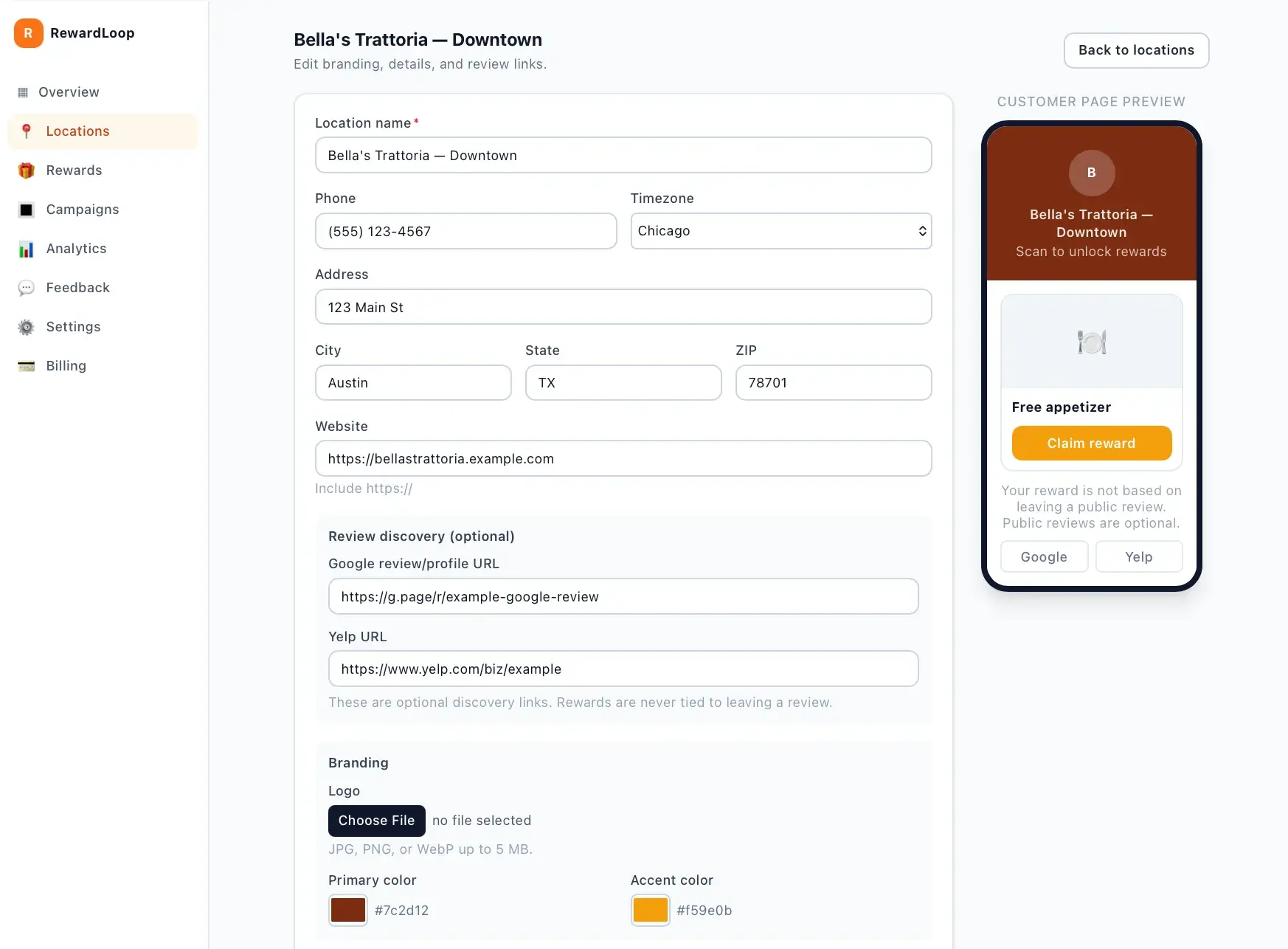Image resolution: width=1288 pixels, height=949 pixels.
Task: Open the Overview menu item
Action: point(103,92)
